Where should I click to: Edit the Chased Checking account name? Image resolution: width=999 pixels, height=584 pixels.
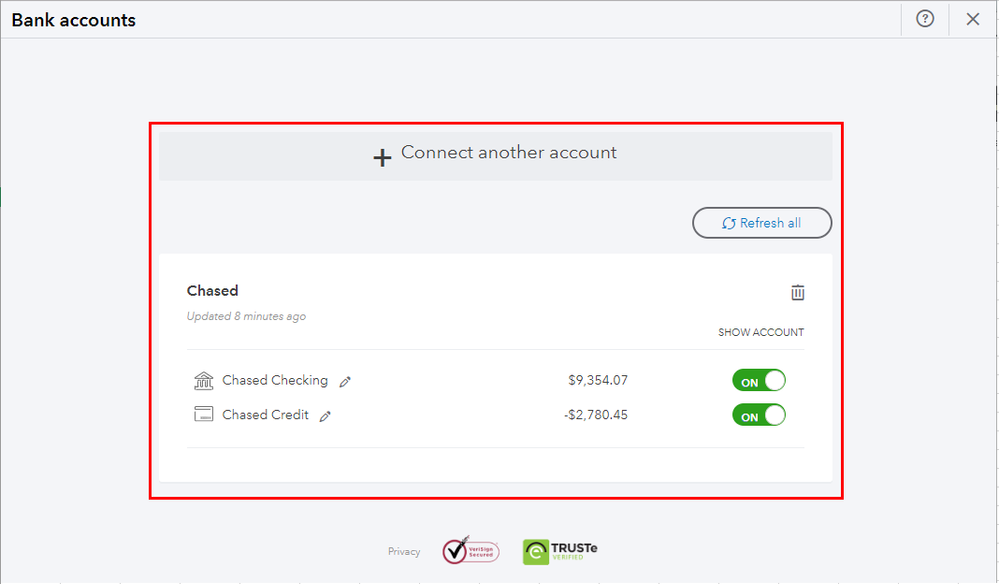point(346,382)
